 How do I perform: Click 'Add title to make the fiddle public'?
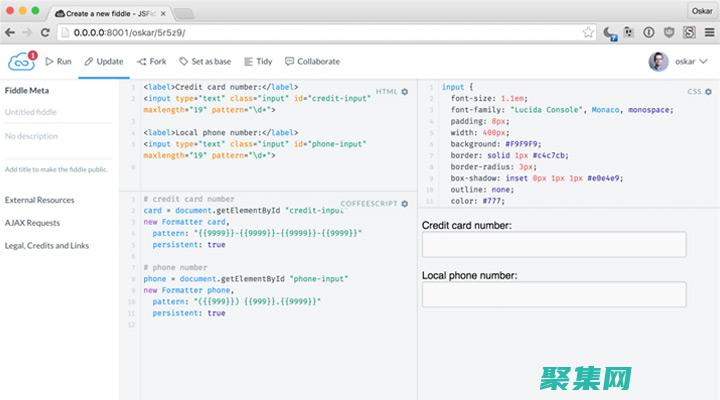click(56, 169)
